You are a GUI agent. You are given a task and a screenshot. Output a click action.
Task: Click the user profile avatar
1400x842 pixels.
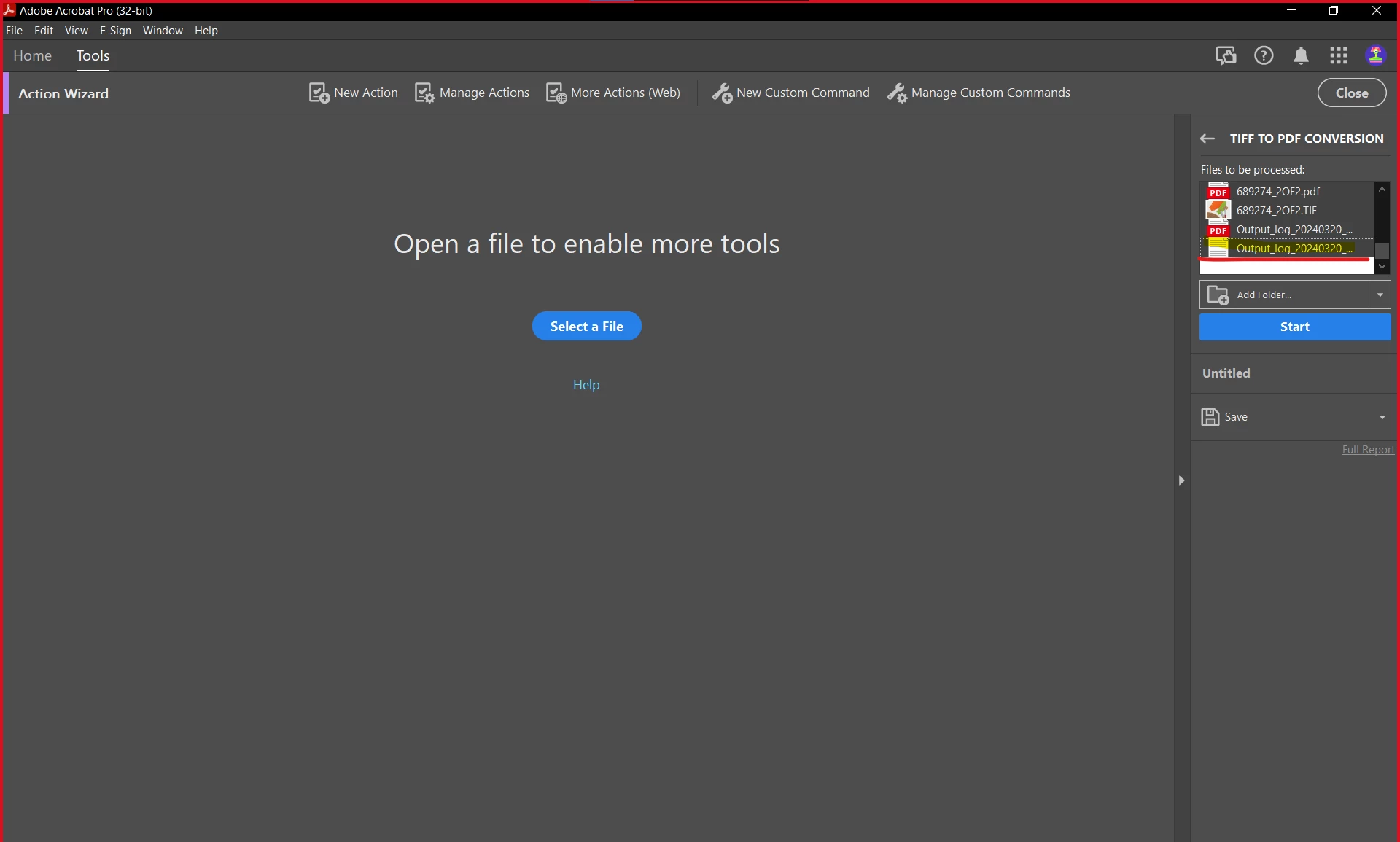(1375, 55)
